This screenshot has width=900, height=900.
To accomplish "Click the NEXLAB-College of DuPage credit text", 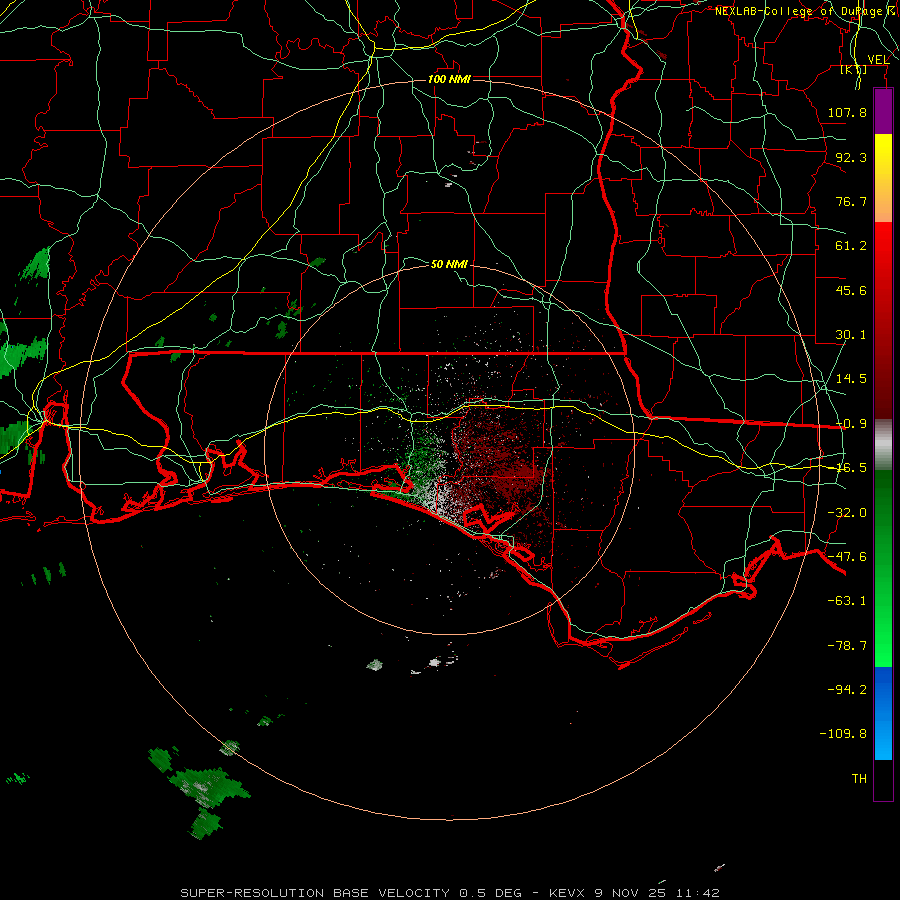I will 801,11.
